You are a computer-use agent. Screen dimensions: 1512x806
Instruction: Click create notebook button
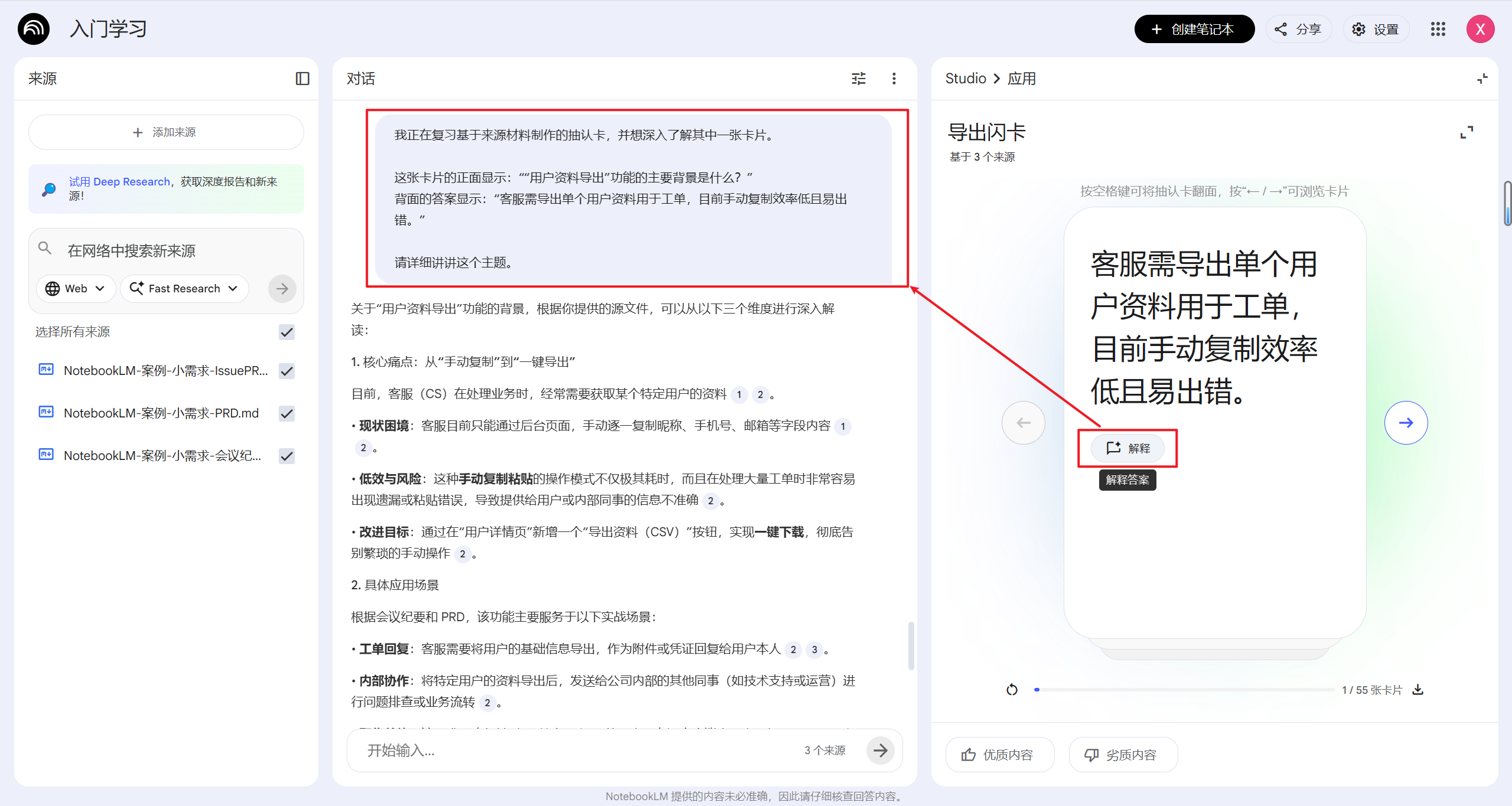(1194, 29)
